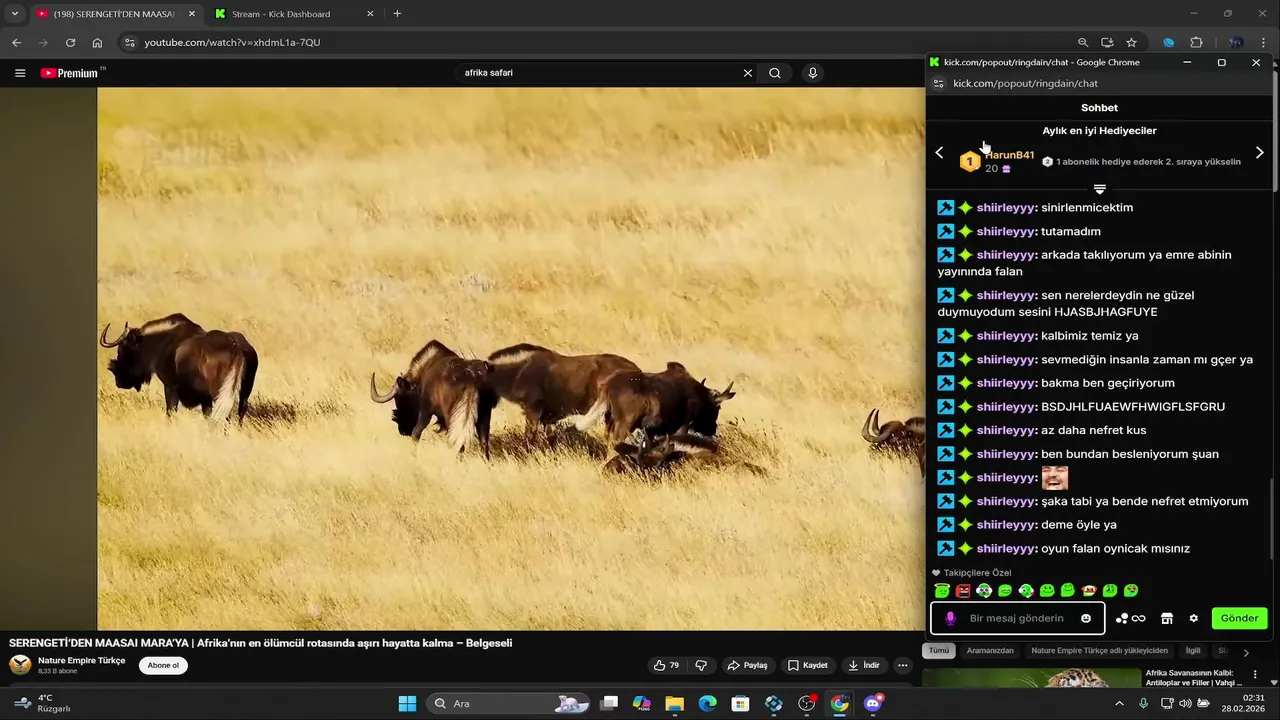
Task: Click the voice message microphone in chat box
Action: pos(950,618)
